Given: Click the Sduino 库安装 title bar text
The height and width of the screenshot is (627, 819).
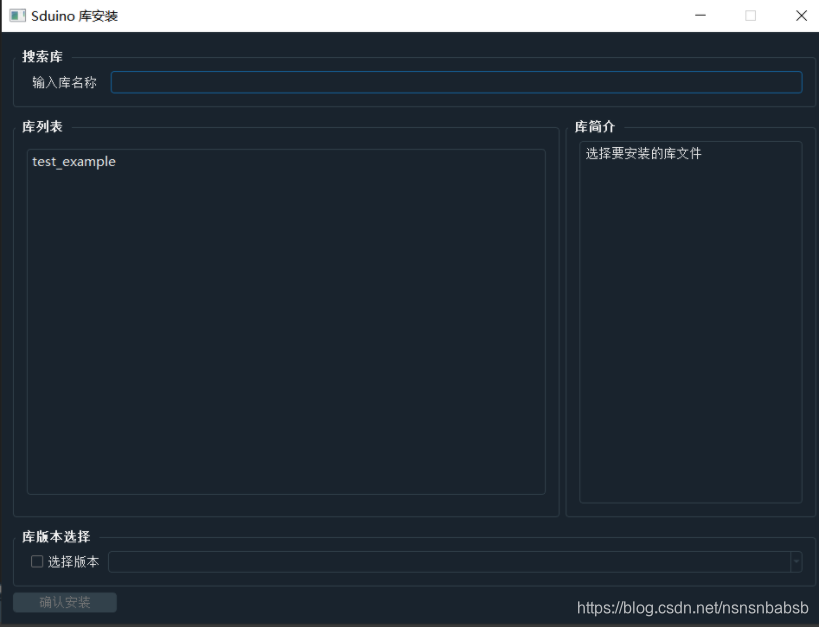Looking at the screenshot, I should [x=74, y=15].
